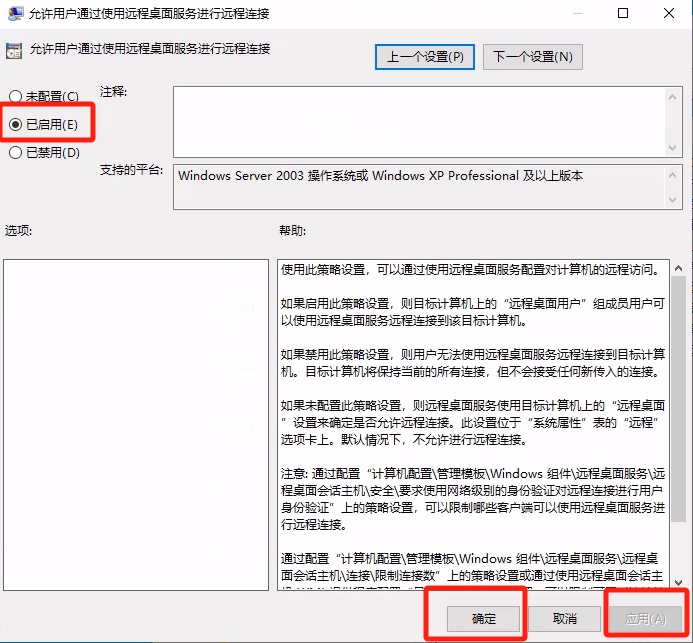Image resolution: width=693 pixels, height=643 pixels.
Task: Click the help panel scrollbar thumb
Action: (x=677, y=400)
